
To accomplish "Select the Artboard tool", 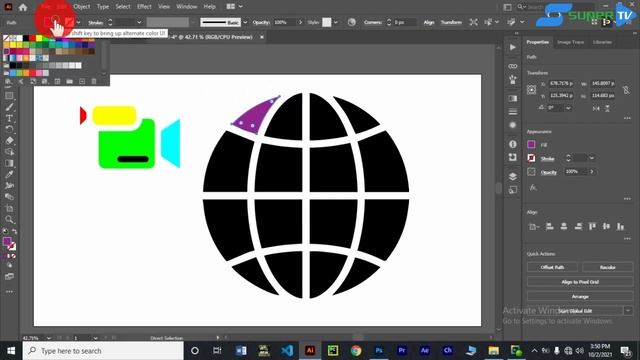I will 9,208.
